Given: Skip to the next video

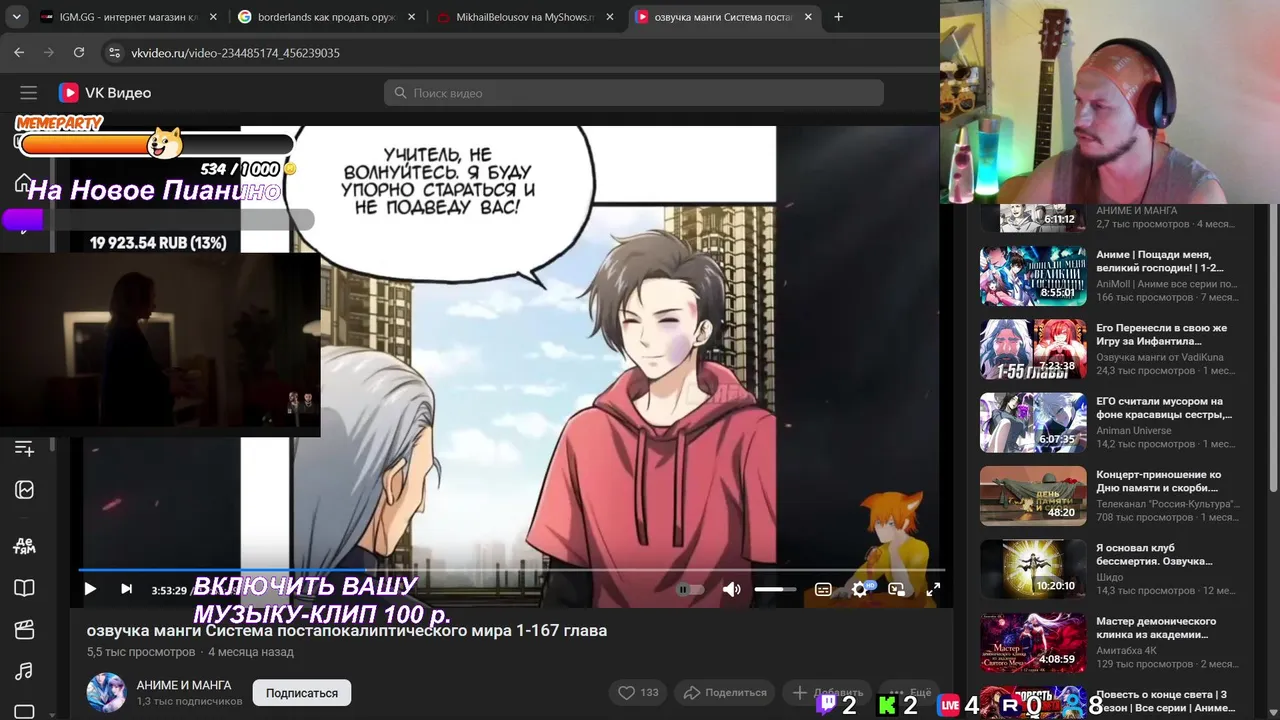Looking at the screenshot, I should (x=126, y=589).
